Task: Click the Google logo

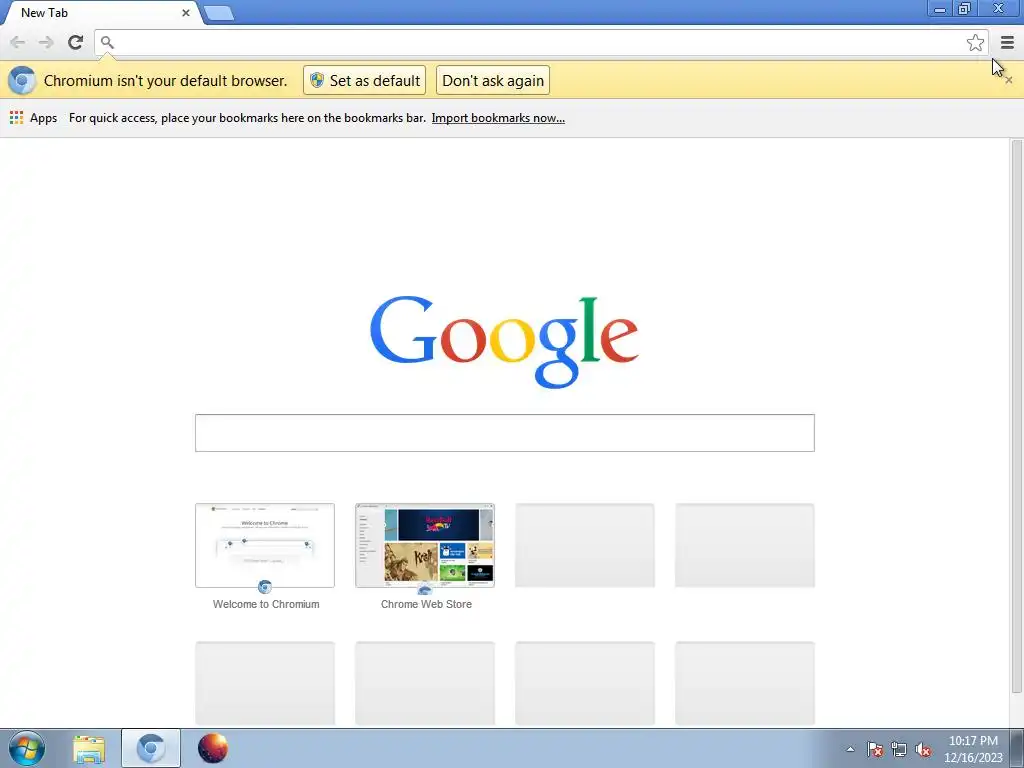Action: point(504,341)
